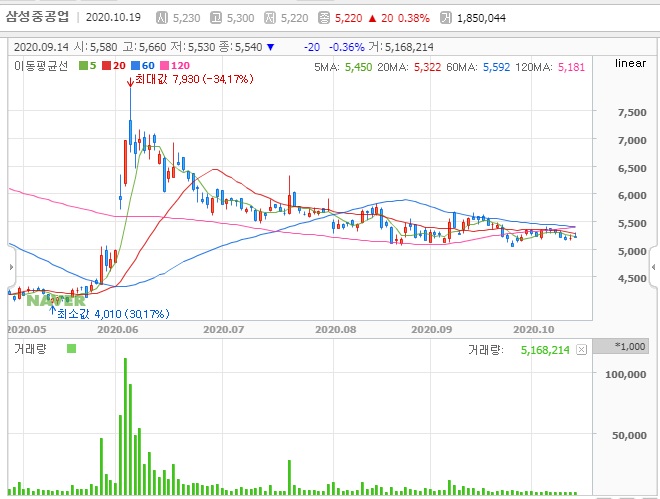Click the closing price (종) icon in header
The image size is (660, 499).
click(x=324, y=18)
